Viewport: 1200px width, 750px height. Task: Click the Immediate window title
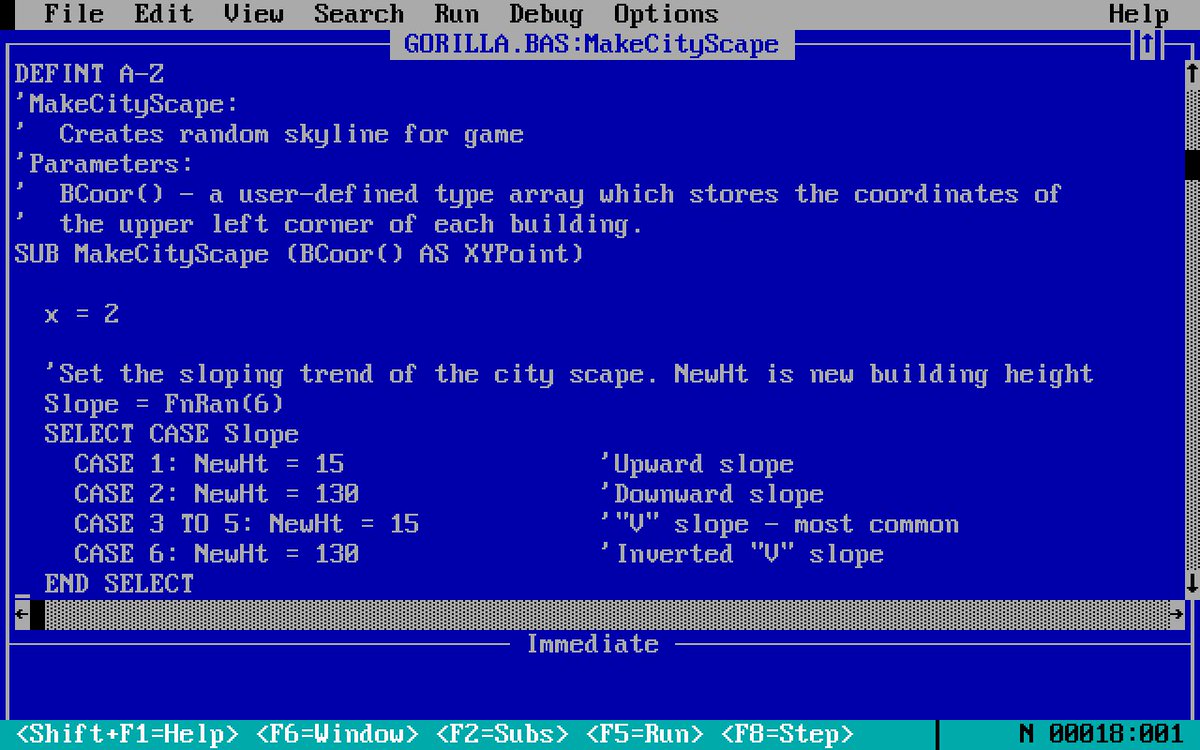click(x=592, y=644)
